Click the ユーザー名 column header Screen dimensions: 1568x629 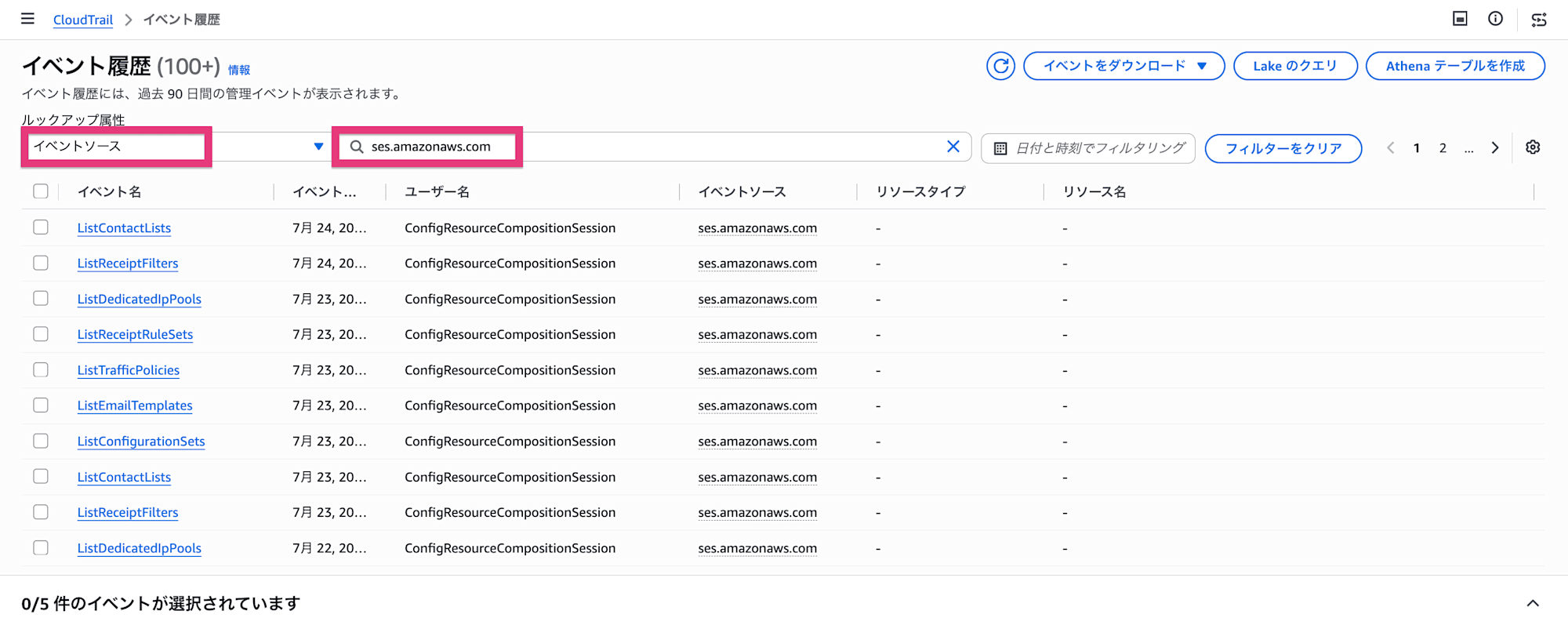pyautogui.click(x=437, y=191)
